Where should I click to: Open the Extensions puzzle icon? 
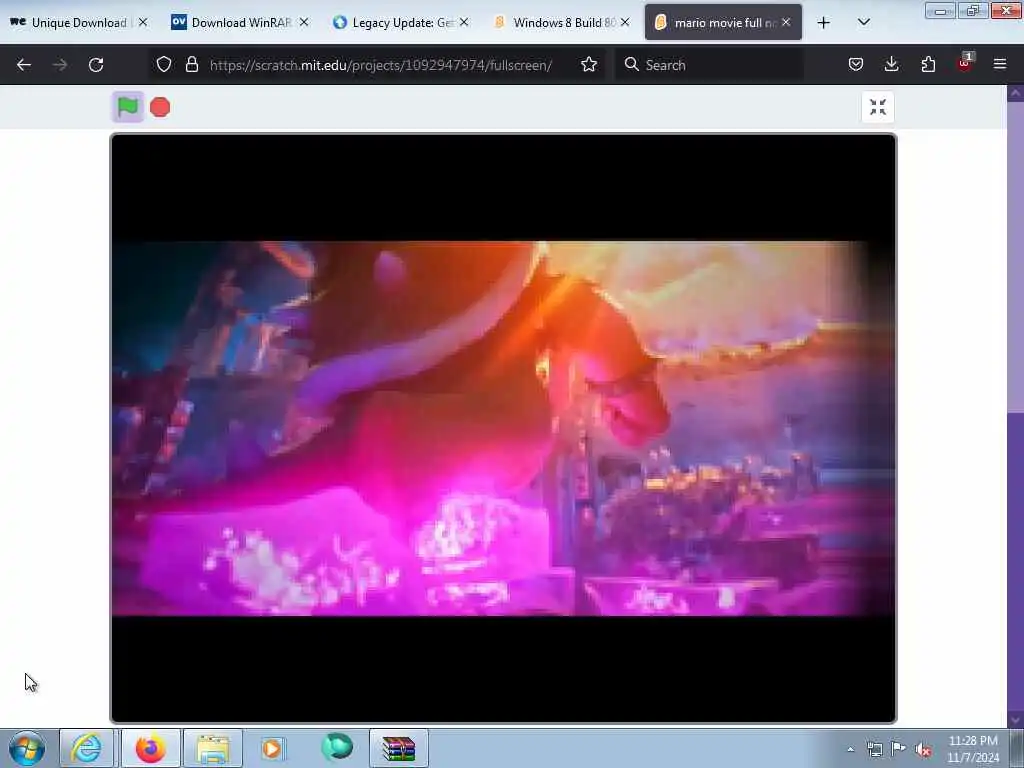click(x=928, y=64)
